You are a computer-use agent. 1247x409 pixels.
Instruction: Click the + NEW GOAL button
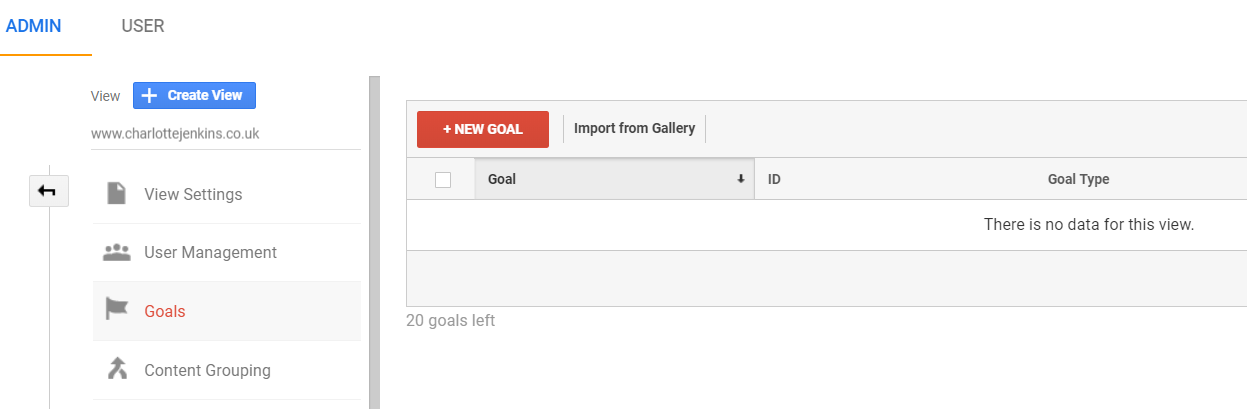pyautogui.click(x=483, y=129)
